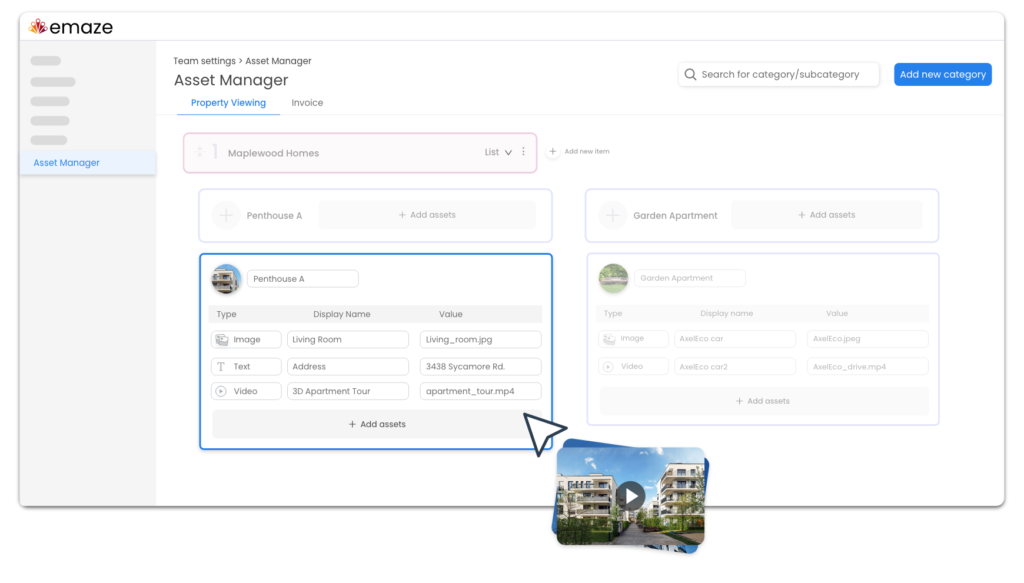Click the Search for category/subcategory field
The width and height of the screenshot is (1024, 583).
[778, 74]
